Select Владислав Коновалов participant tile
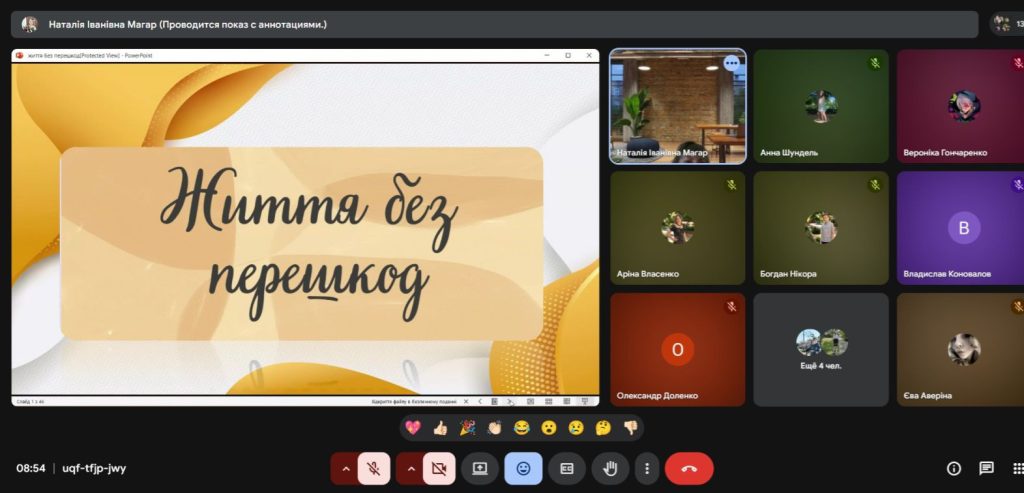This screenshot has height=493, width=1024. tap(960, 228)
